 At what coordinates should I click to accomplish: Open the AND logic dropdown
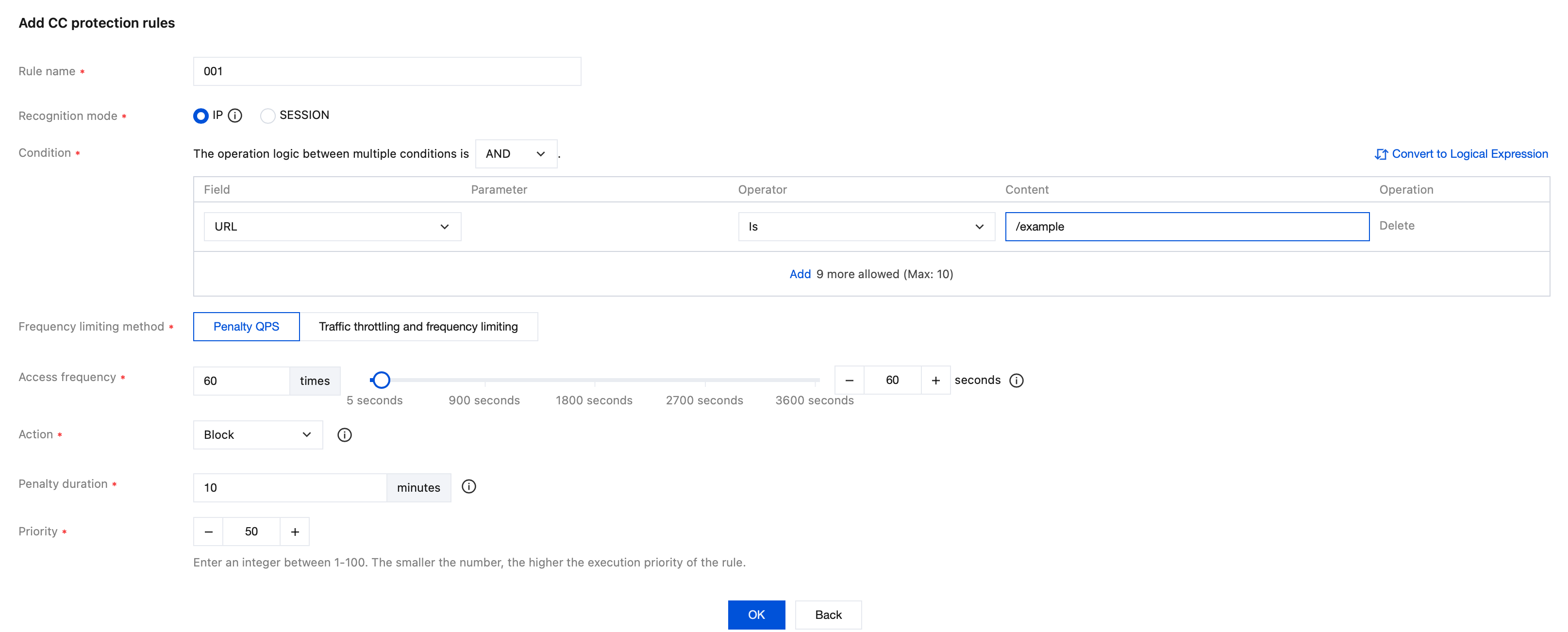pyautogui.click(x=515, y=154)
